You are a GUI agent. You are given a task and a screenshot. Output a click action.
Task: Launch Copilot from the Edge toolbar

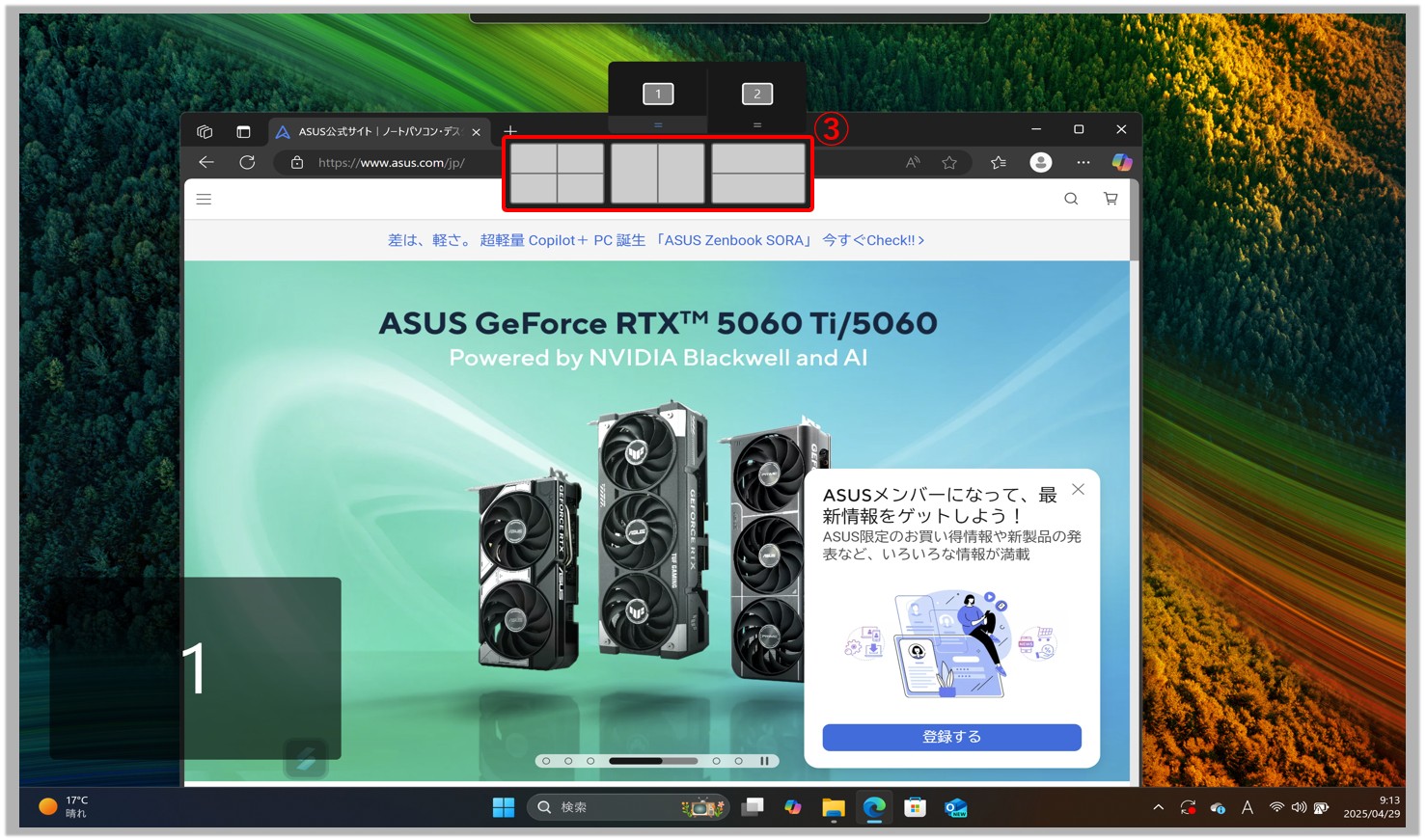[1121, 162]
